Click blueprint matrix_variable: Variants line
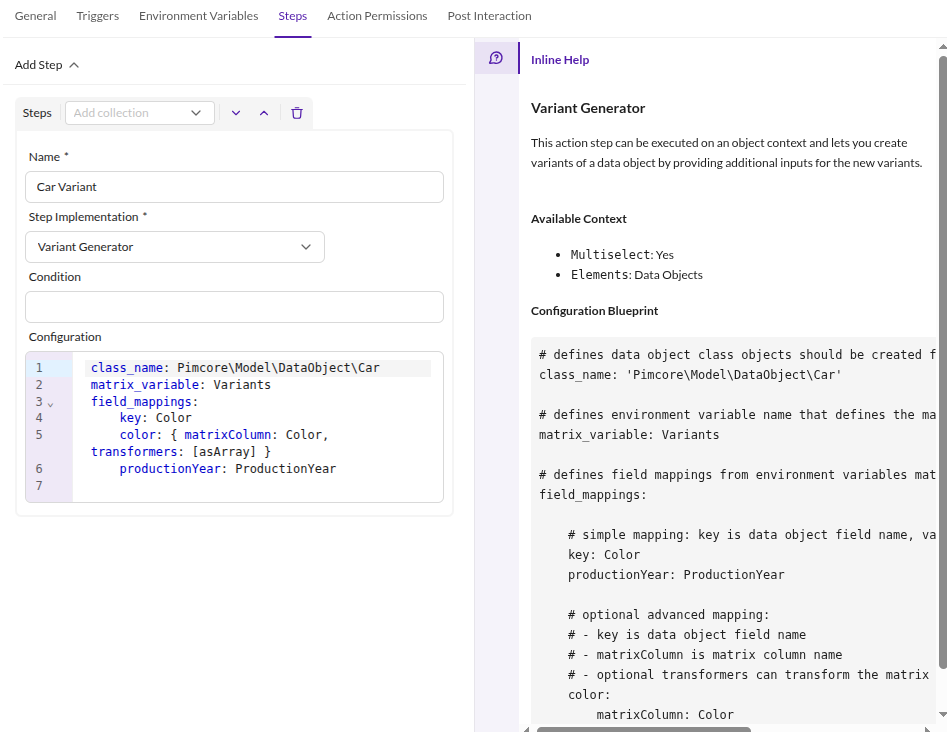Image resolution: width=947 pixels, height=732 pixels. 629,434
